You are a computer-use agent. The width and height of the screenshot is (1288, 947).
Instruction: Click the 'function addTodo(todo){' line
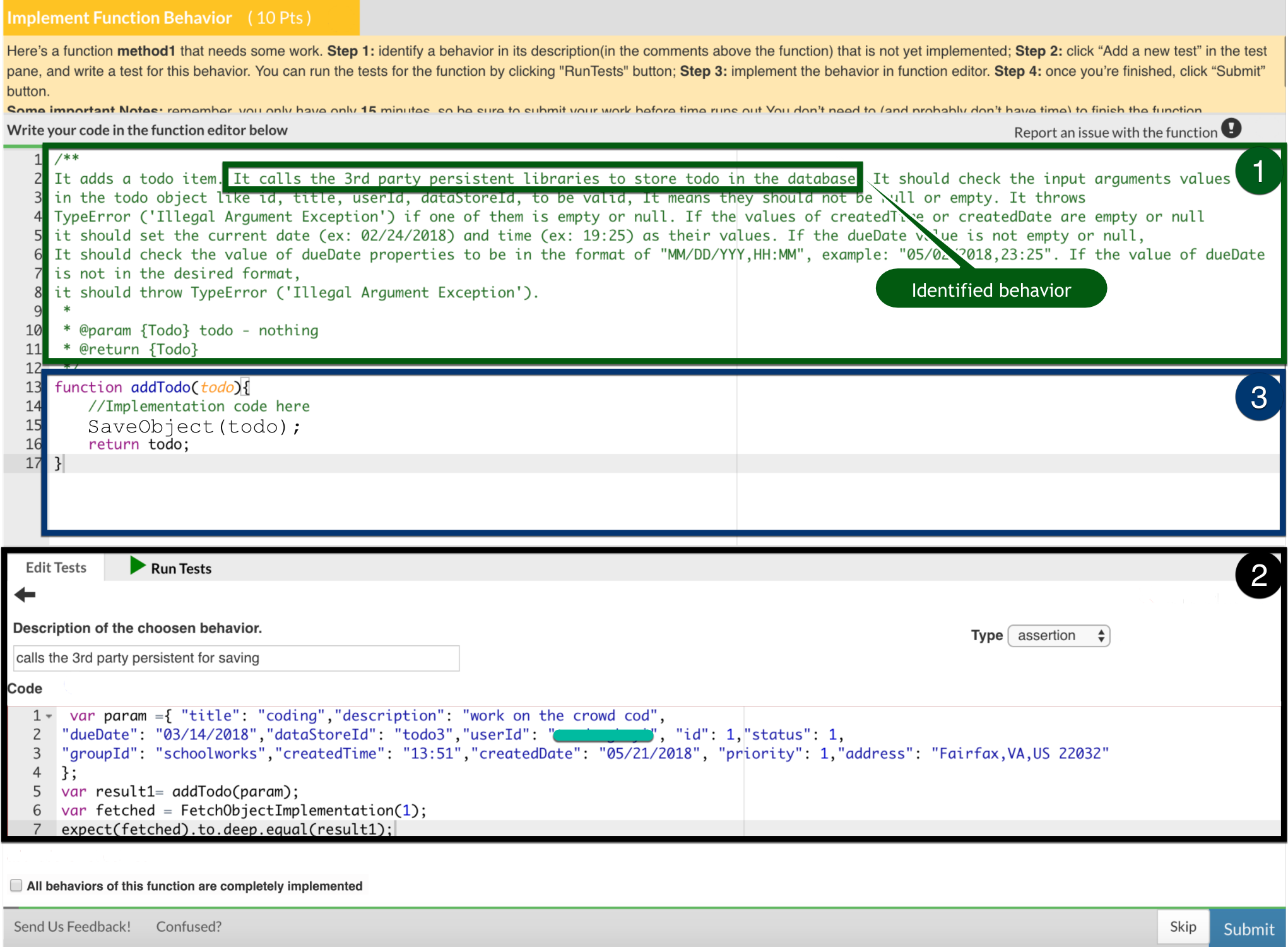(x=152, y=388)
